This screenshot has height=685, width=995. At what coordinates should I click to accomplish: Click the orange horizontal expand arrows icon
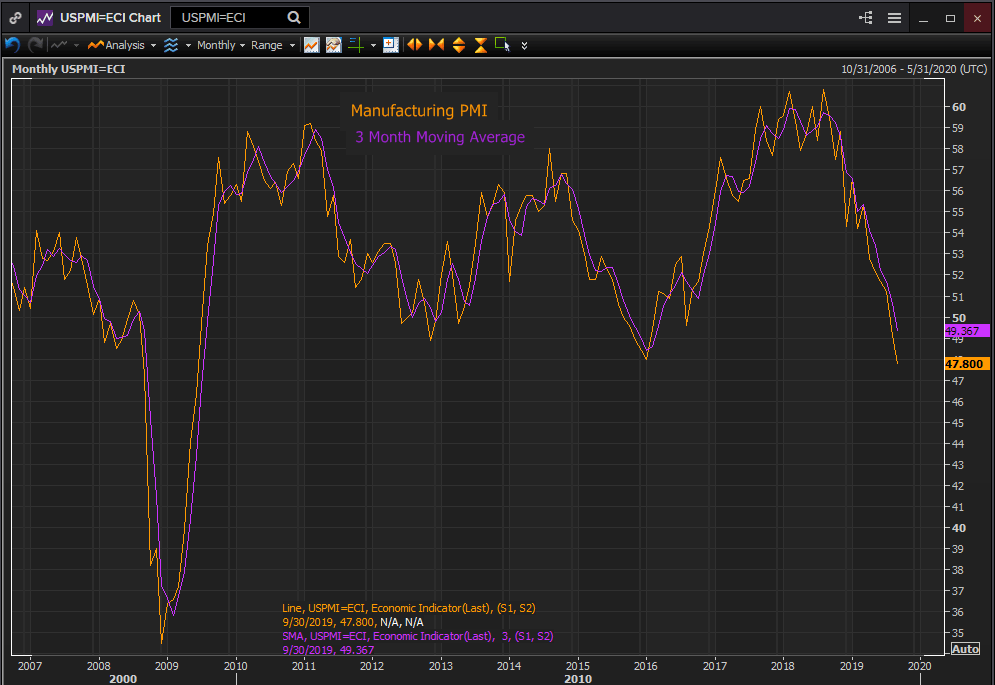pos(413,45)
